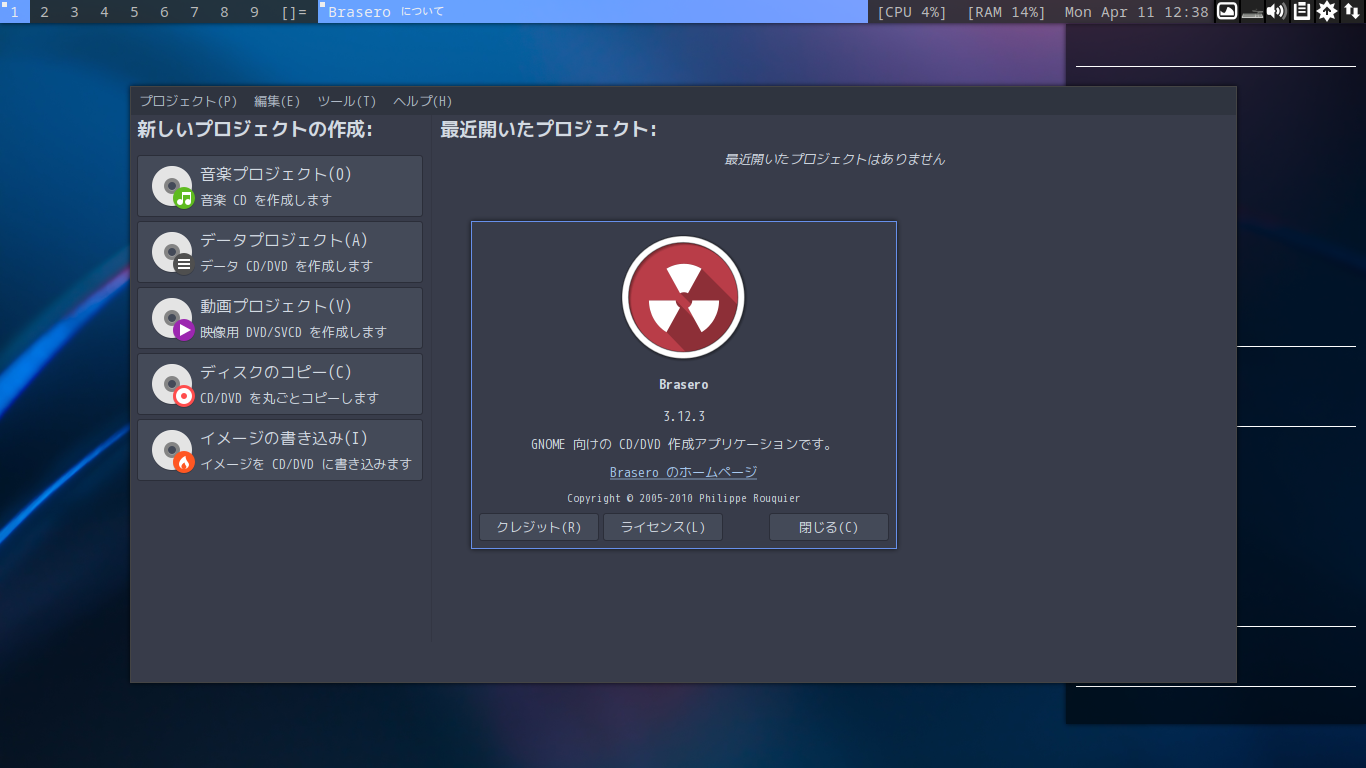Click the 最近開いたプロジェクトはありません message
Image resolution: width=1366 pixels, height=768 pixels.
pos(835,159)
